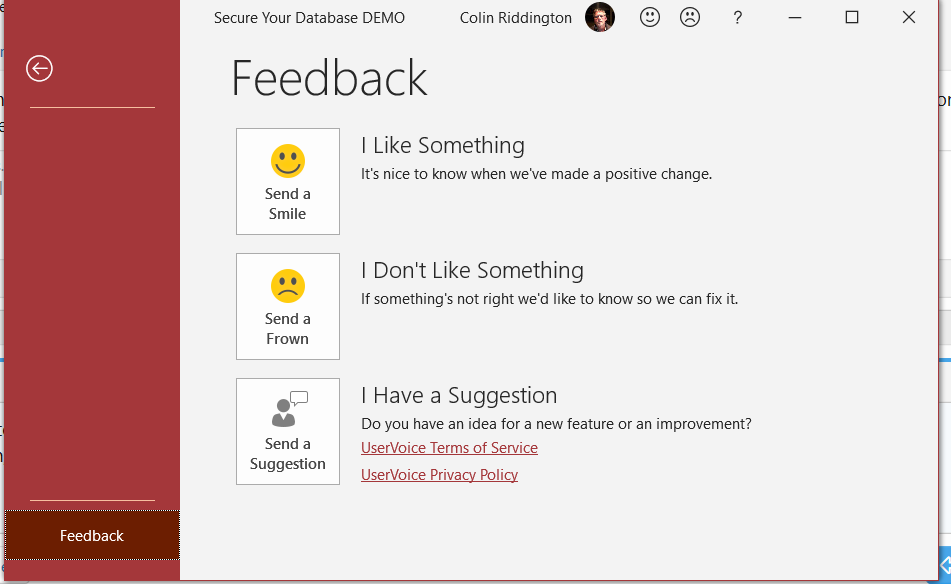Close the application window
Viewport: 951px width, 584px height.
(x=909, y=17)
